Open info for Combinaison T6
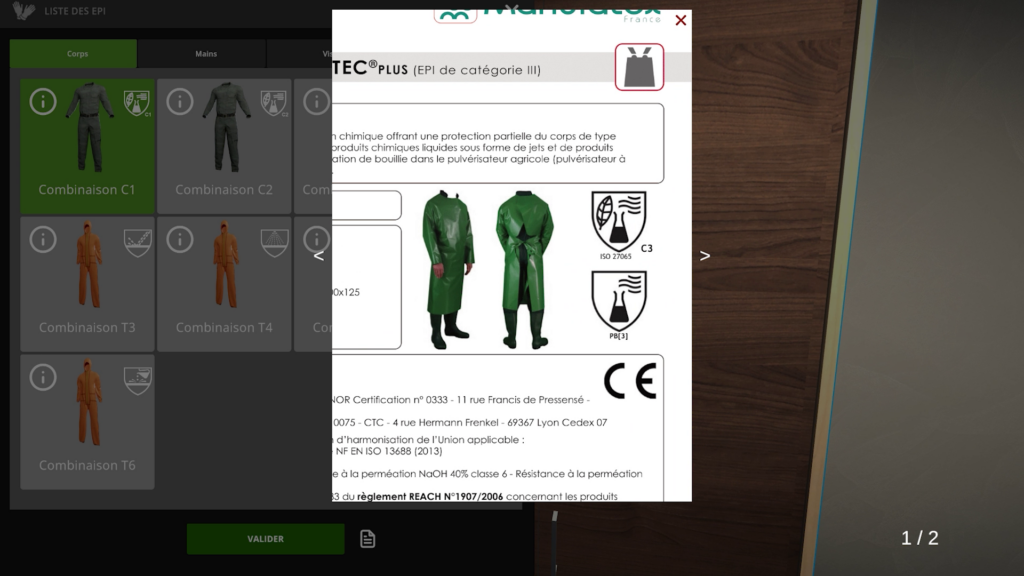This screenshot has width=1024, height=576. [x=43, y=377]
